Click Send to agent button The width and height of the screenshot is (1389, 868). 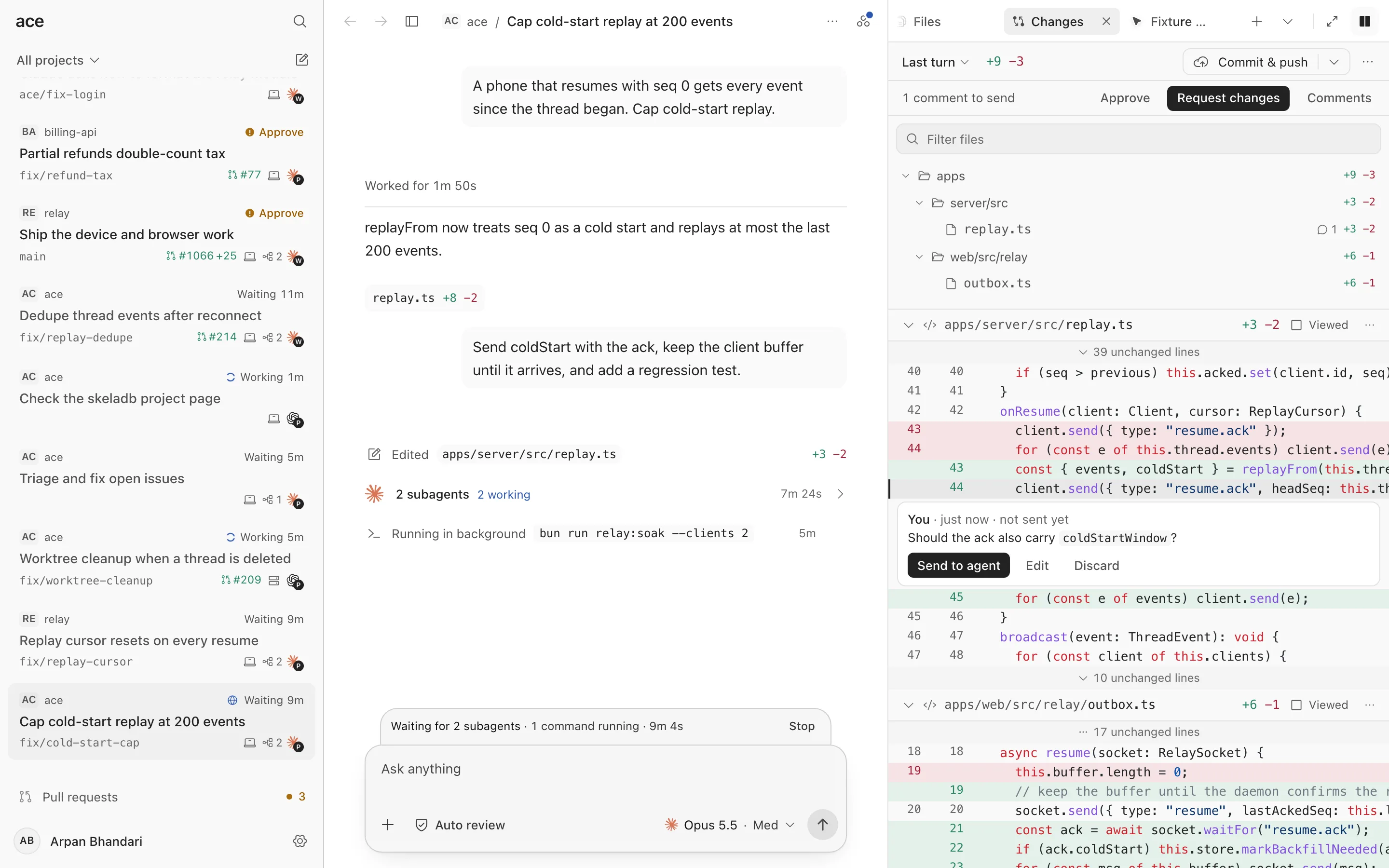click(x=958, y=566)
